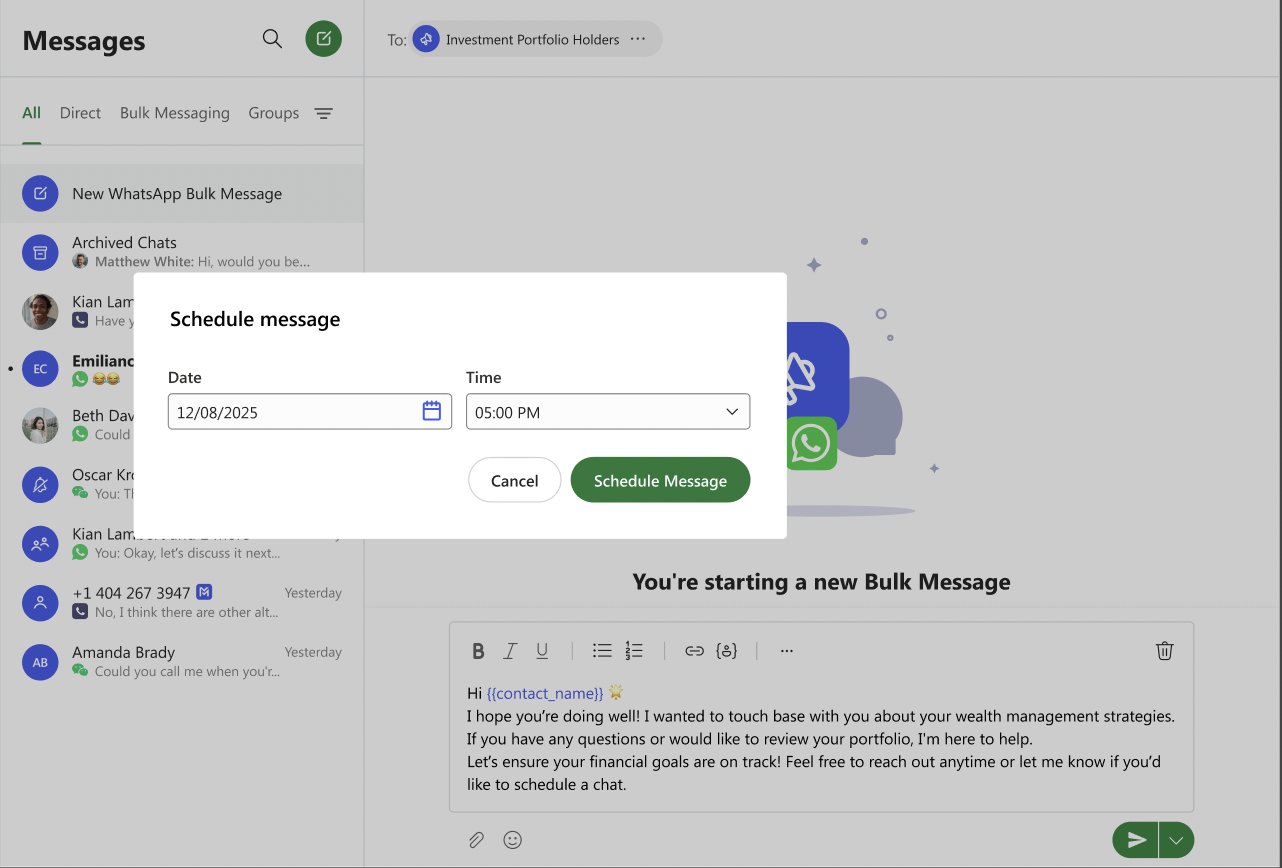
Task: Open search in the Messages panel
Action: pyautogui.click(x=272, y=38)
